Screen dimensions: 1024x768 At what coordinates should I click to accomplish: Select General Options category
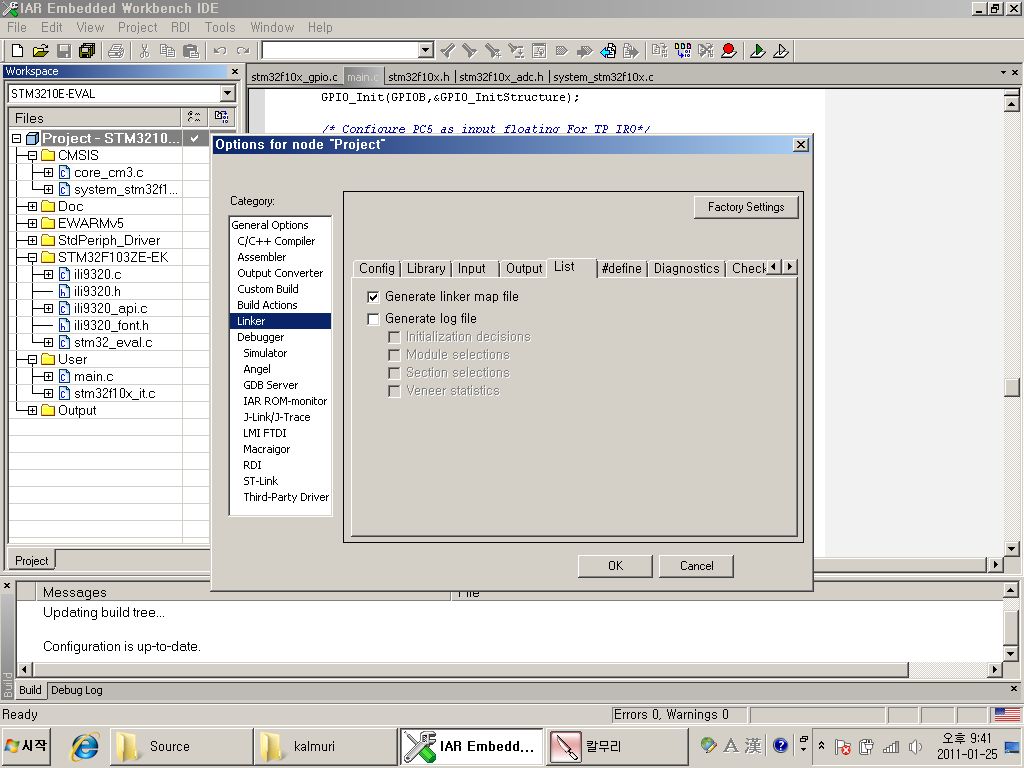pos(270,225)
